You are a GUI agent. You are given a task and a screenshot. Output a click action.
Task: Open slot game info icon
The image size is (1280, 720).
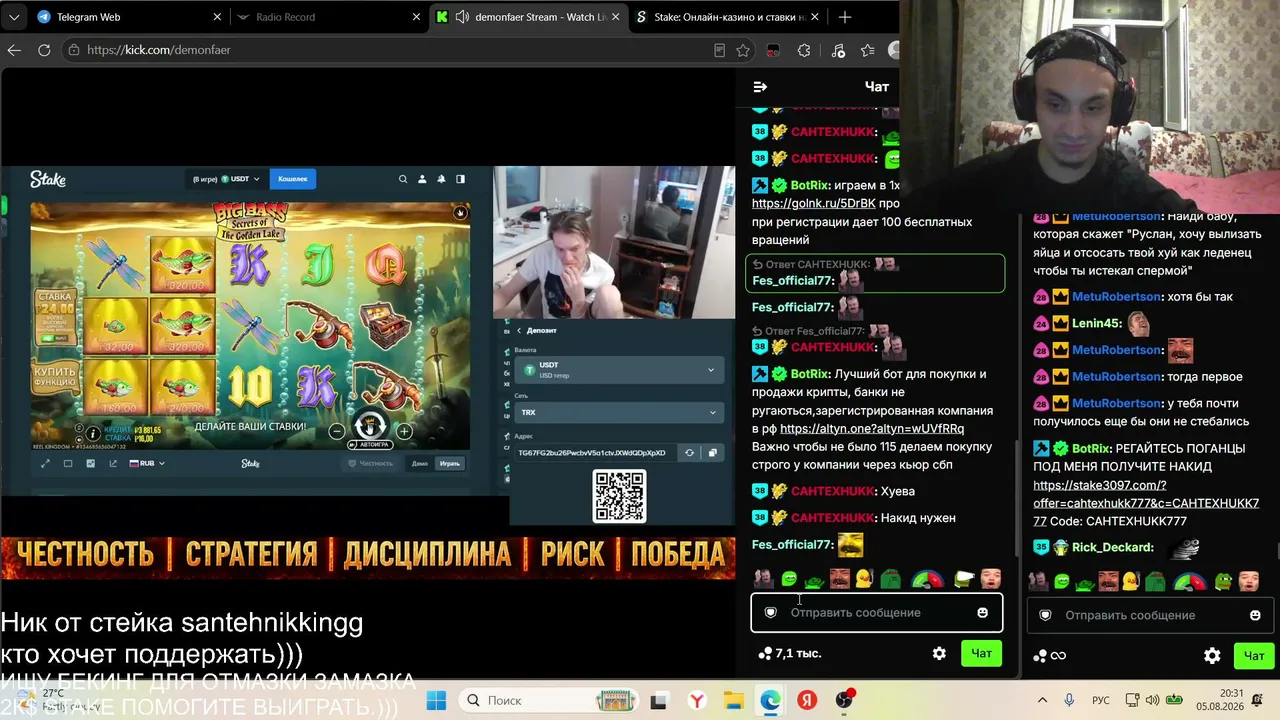pyautogui.click(x=93, y=434)
